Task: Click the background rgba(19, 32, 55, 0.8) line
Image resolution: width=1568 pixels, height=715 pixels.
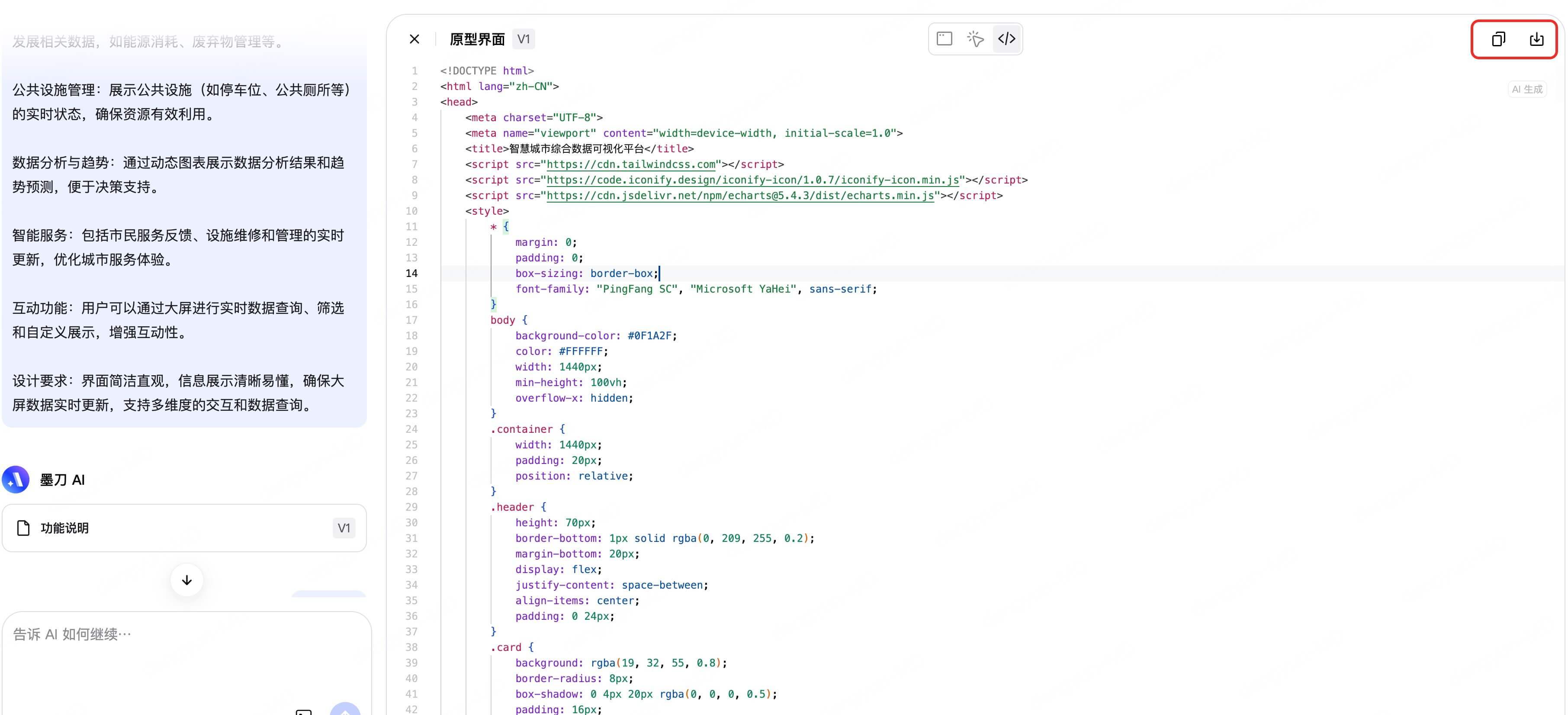Action: tap(621, 663)
